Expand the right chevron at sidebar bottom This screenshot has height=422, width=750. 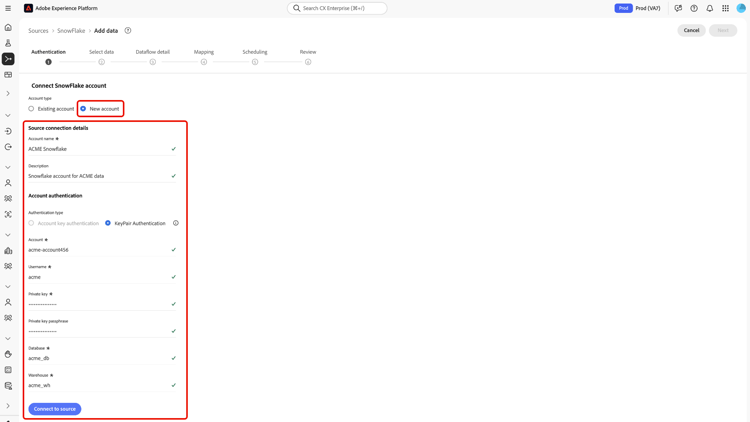click(8, 406)
